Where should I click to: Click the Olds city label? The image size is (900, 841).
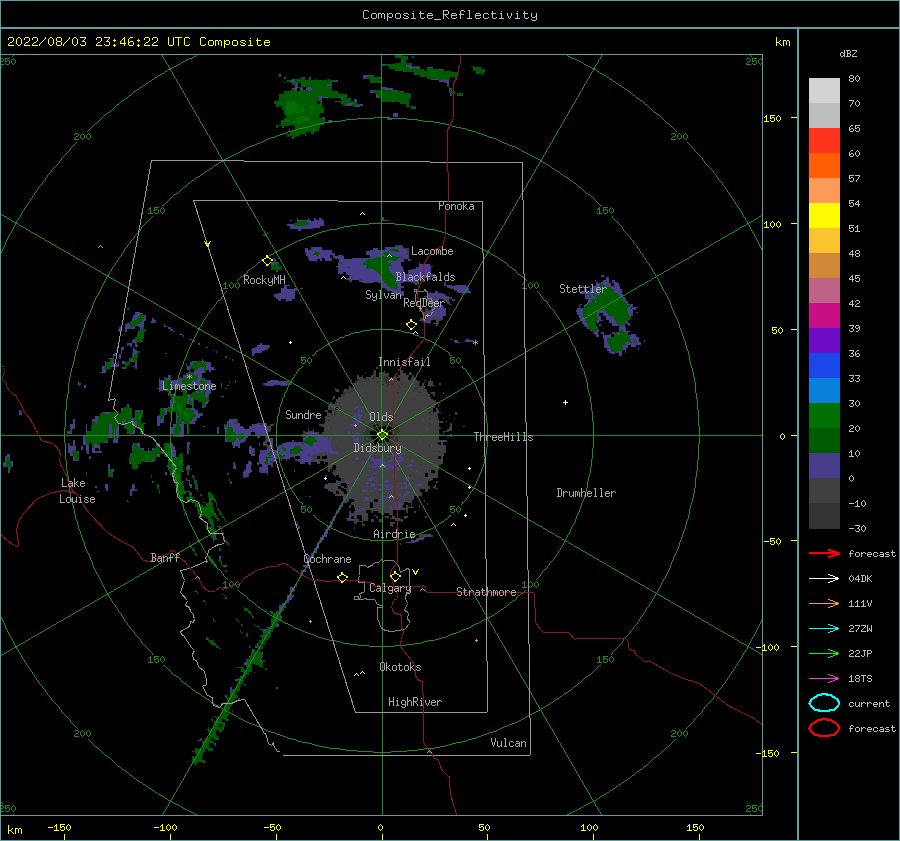(x=381, y=417)
